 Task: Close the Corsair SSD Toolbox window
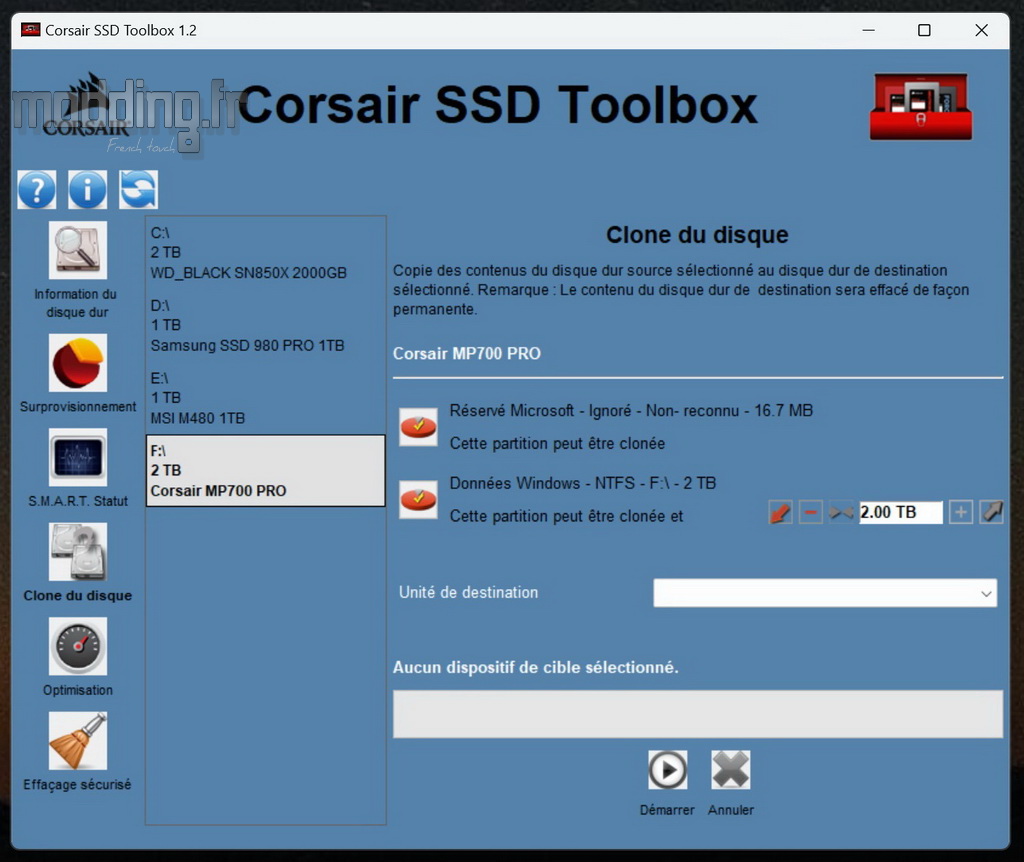[x=981, y=30]
